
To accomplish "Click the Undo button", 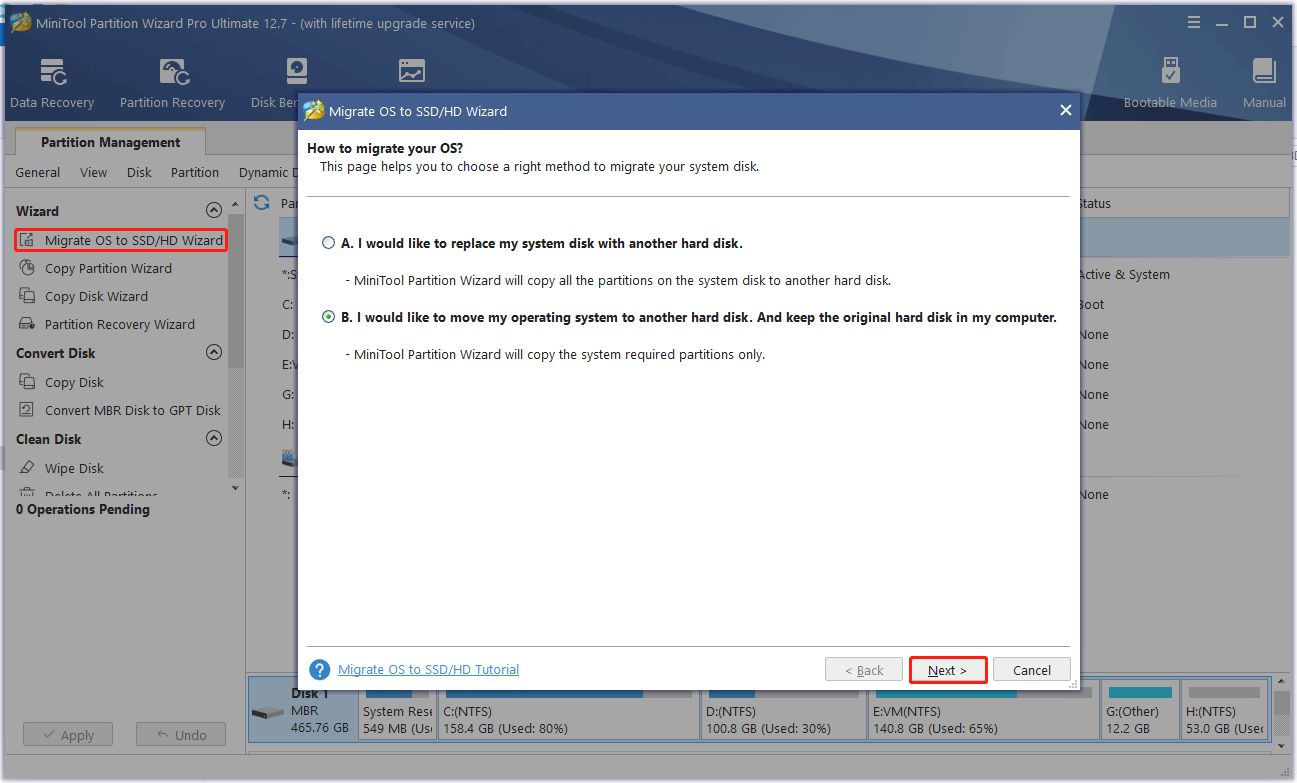I will pos(181,735).
